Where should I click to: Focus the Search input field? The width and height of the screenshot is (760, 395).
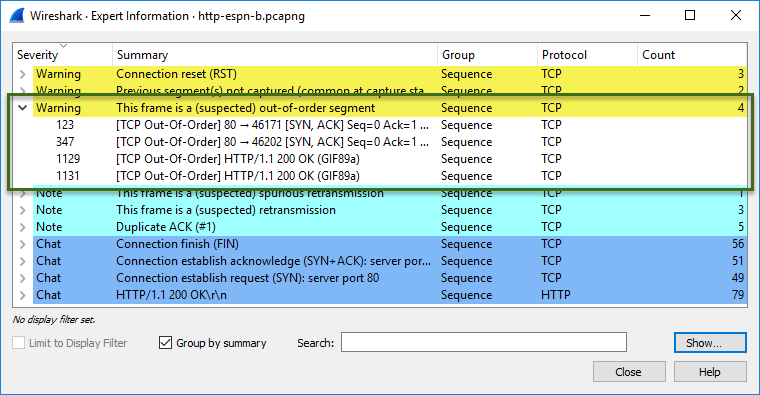484,342
